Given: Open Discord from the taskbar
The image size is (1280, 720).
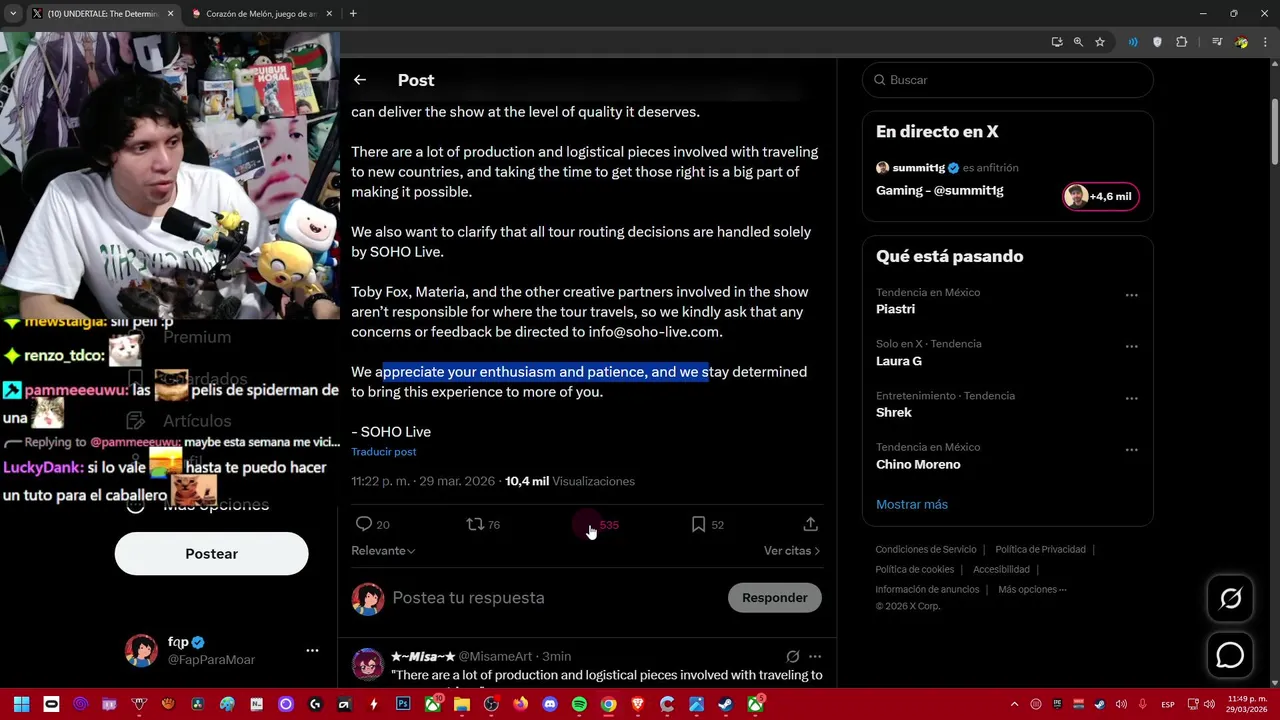Looking at the screenshot, I should (x=549, y=704).
